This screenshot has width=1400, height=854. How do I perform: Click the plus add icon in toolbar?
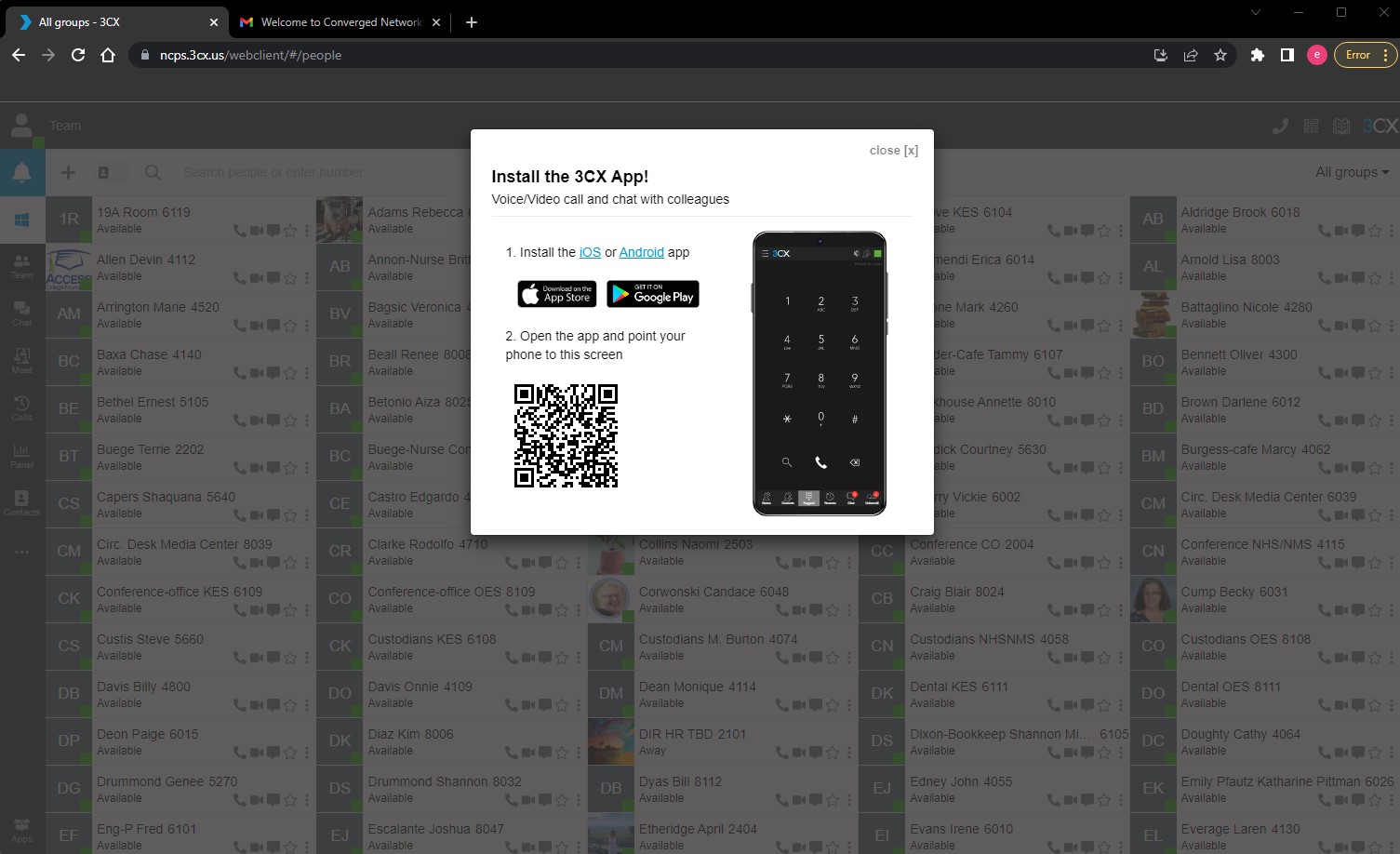pos(68,172)
